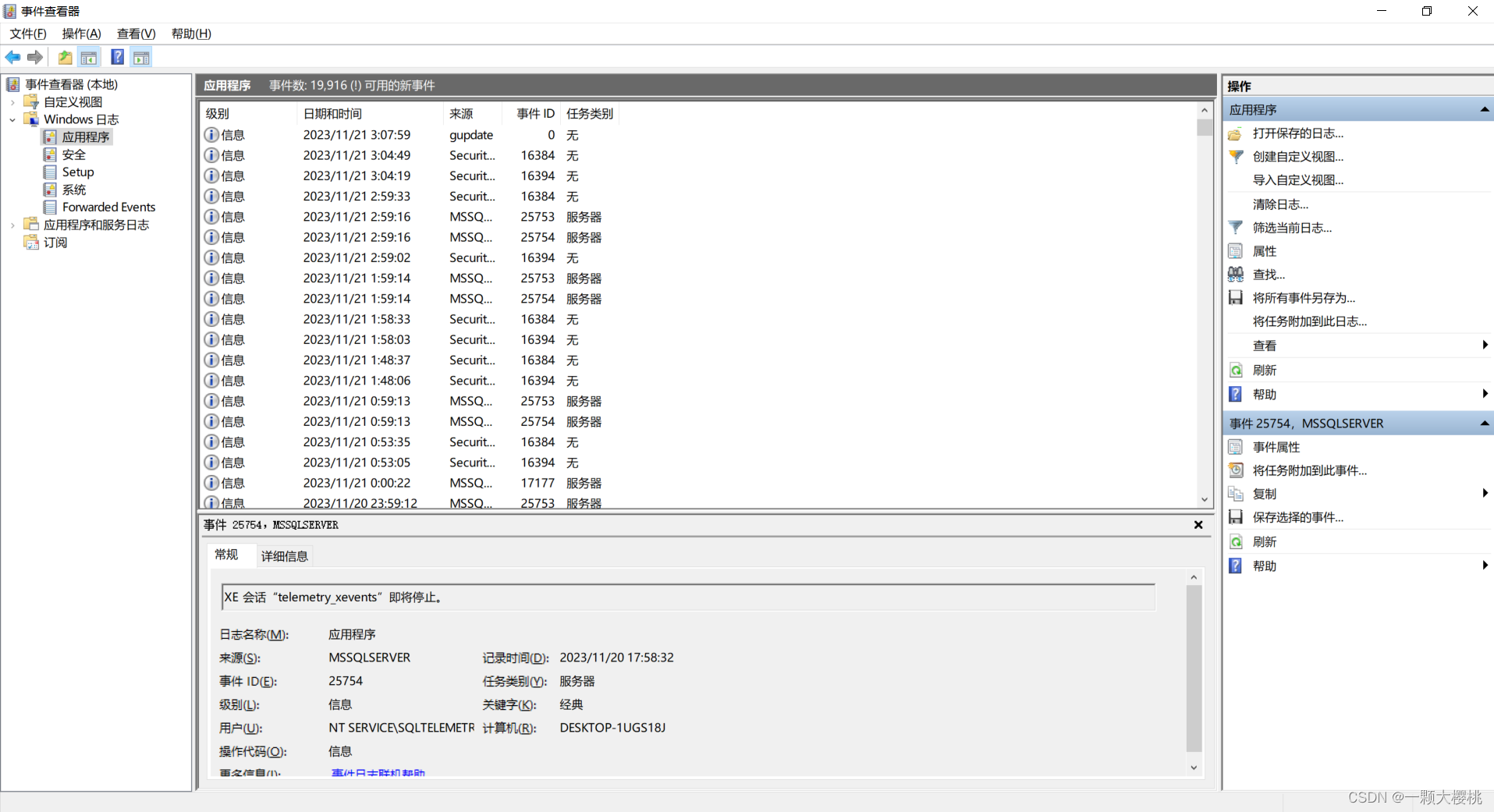1494x812 pixels.
Task: Toggle the Action pane toolbar icon
Action: coord(141,57)
